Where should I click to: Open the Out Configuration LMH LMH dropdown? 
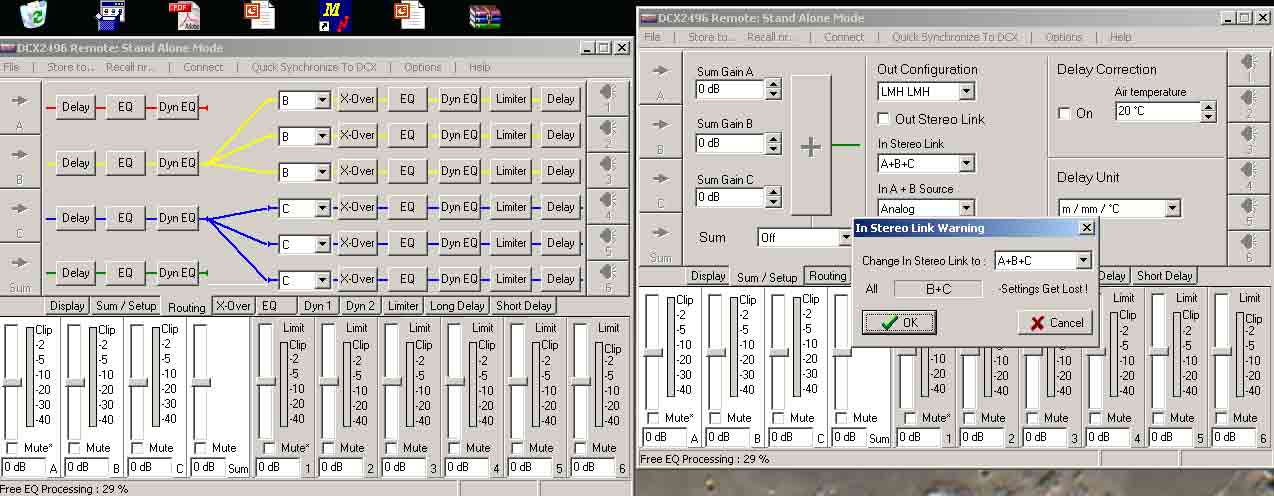(966, 92)
